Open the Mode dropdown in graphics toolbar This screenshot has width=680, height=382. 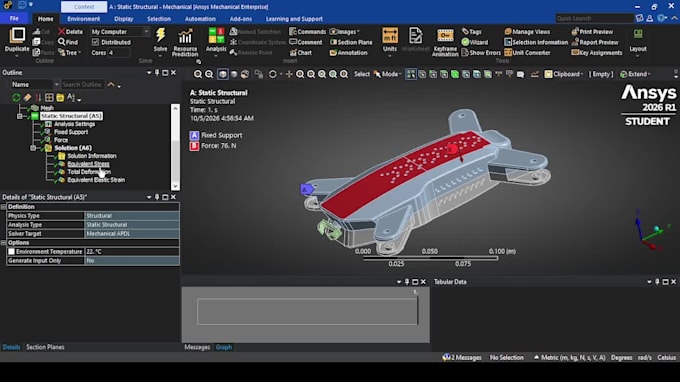click(x=387, y=74)
